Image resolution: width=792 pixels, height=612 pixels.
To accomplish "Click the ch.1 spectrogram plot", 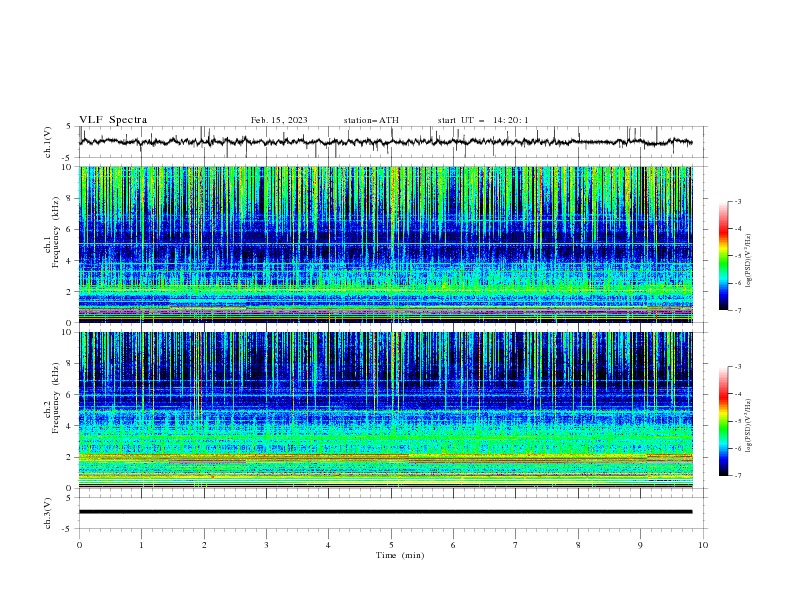I will [386, 244].
